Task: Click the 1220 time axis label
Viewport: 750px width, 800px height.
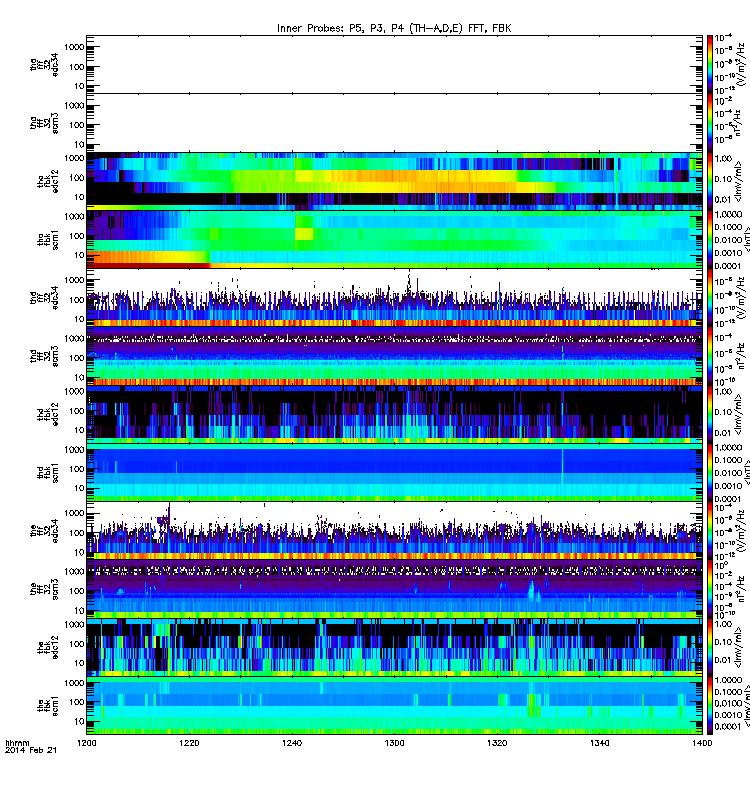Action: coord(189,743)
